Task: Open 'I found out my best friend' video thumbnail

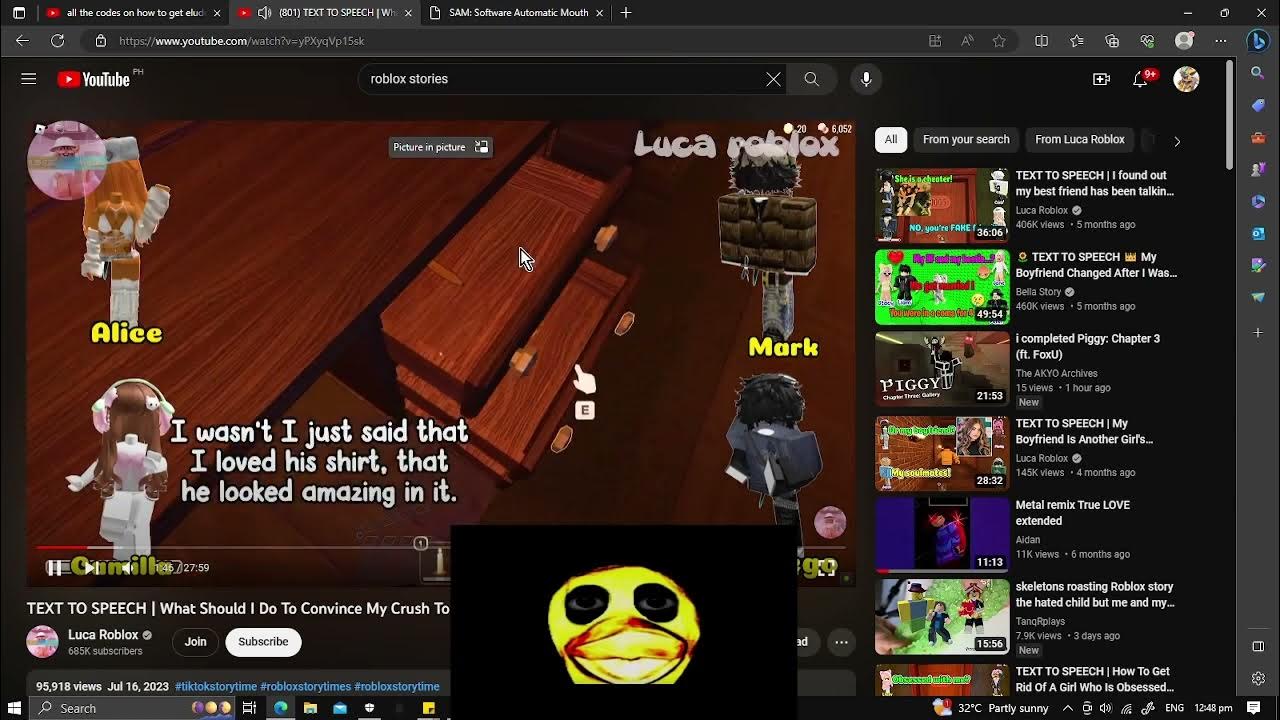Action: [942, 205]
